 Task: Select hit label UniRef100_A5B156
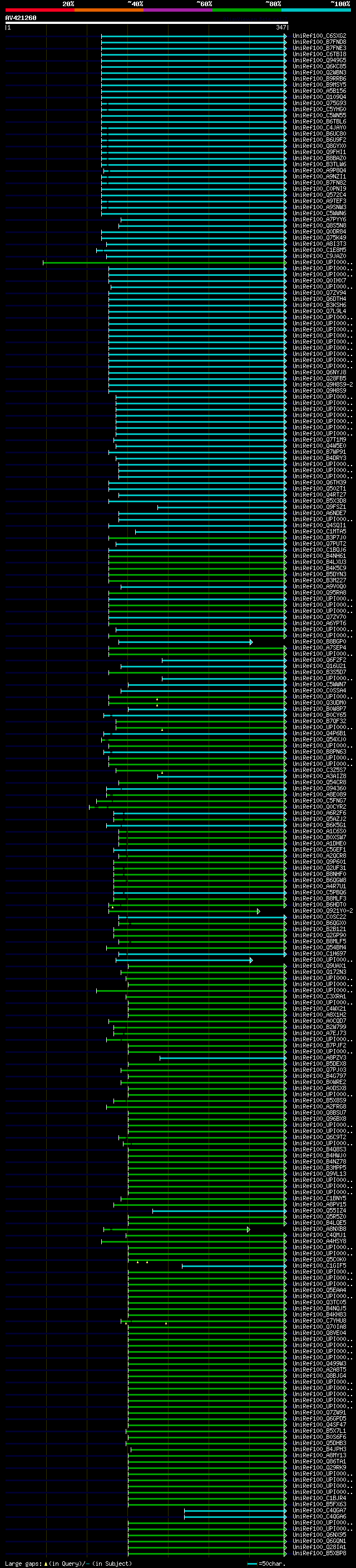(x=319, y=91)
